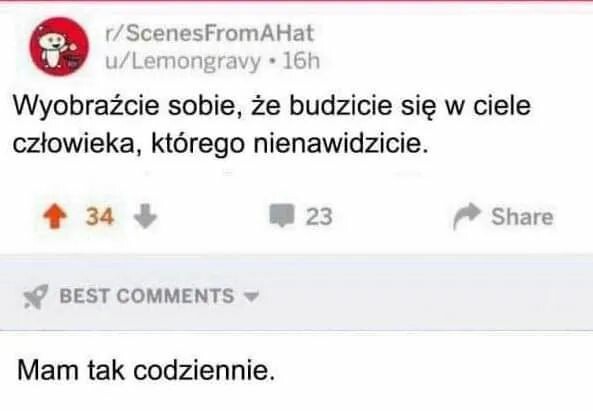Click the word 'codziennie' in the comment
The image size is (593, 411).
tap(203, 370)
